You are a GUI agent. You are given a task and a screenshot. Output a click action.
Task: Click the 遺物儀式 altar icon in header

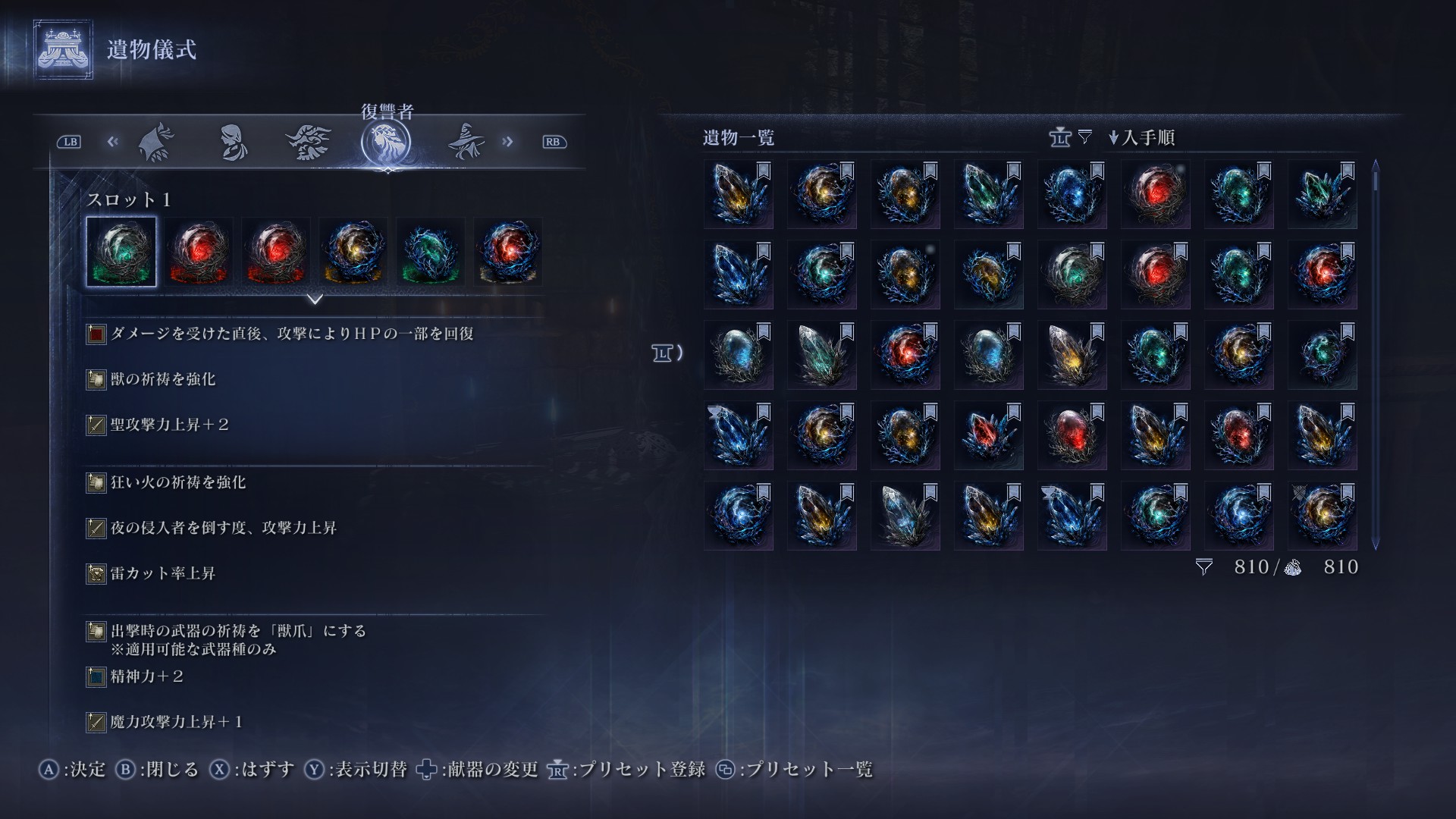(63, 50)
